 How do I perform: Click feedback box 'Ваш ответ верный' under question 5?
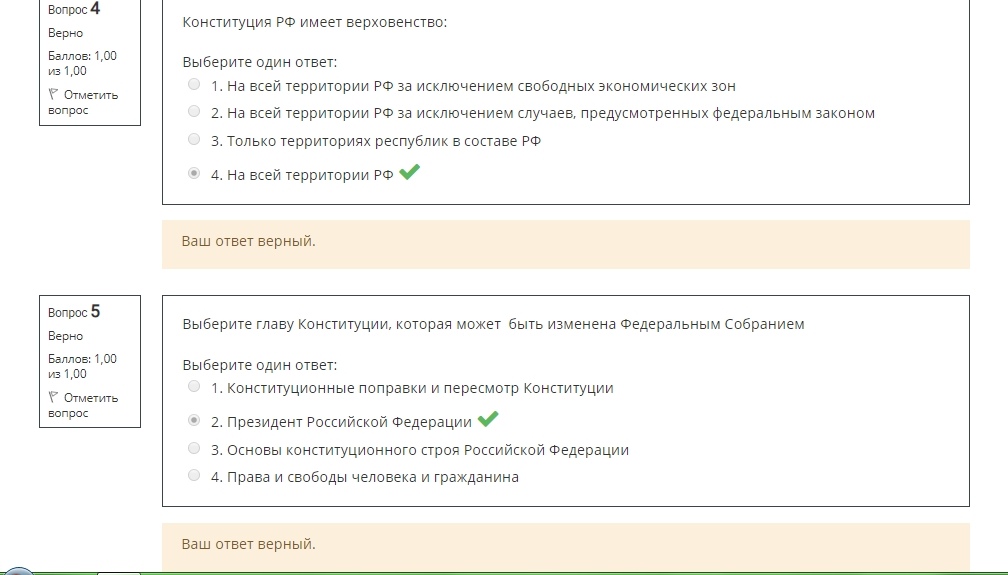[566, 547]
